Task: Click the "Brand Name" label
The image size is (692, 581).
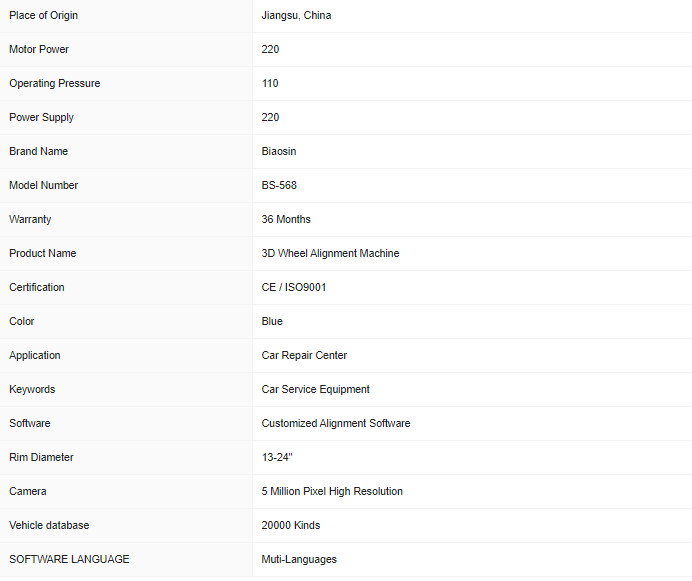Action: coord(38,151)
